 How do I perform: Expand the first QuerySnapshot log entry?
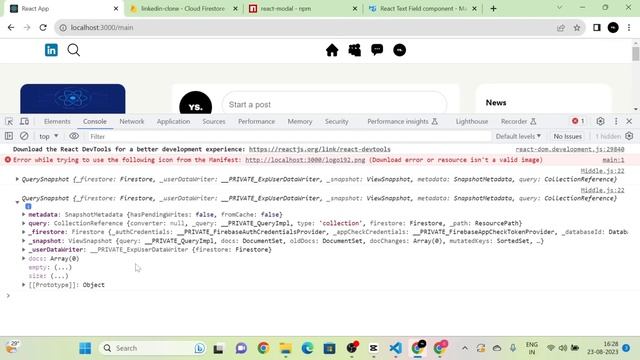pyautogui.click(x=17, y=179)
